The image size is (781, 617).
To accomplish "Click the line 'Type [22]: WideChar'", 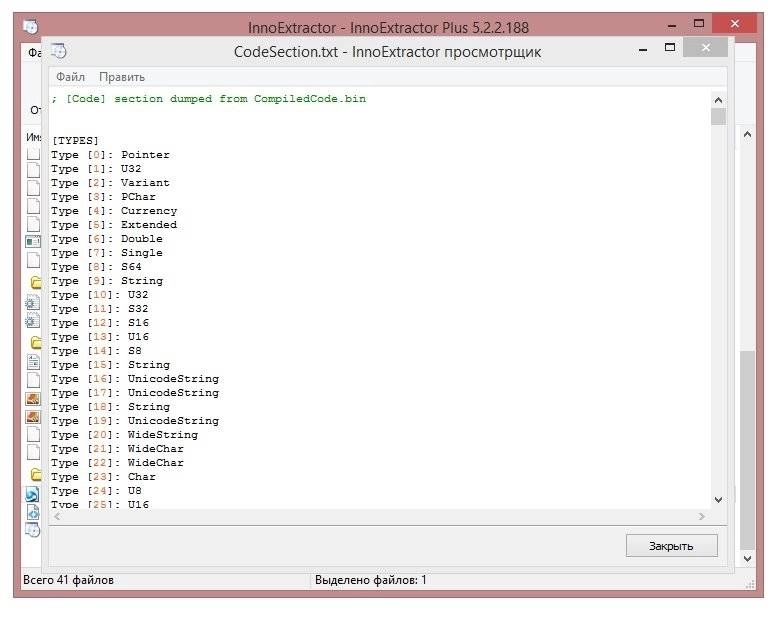I will (x=117, y=462).
